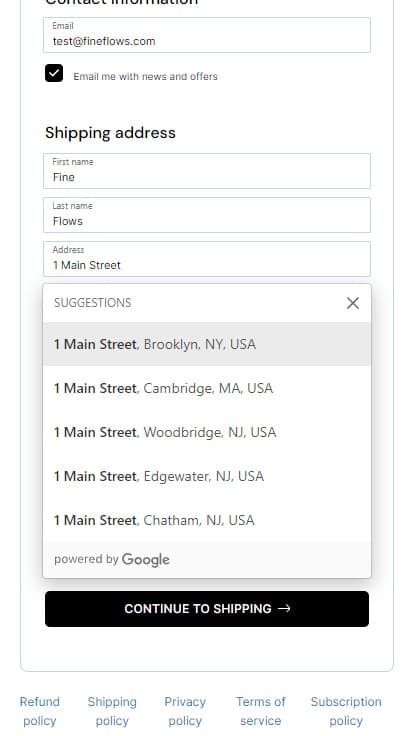View the Privacy policy link
This screenshot has height=736, width=414.
pyautogui.click(x=185, y=711)
